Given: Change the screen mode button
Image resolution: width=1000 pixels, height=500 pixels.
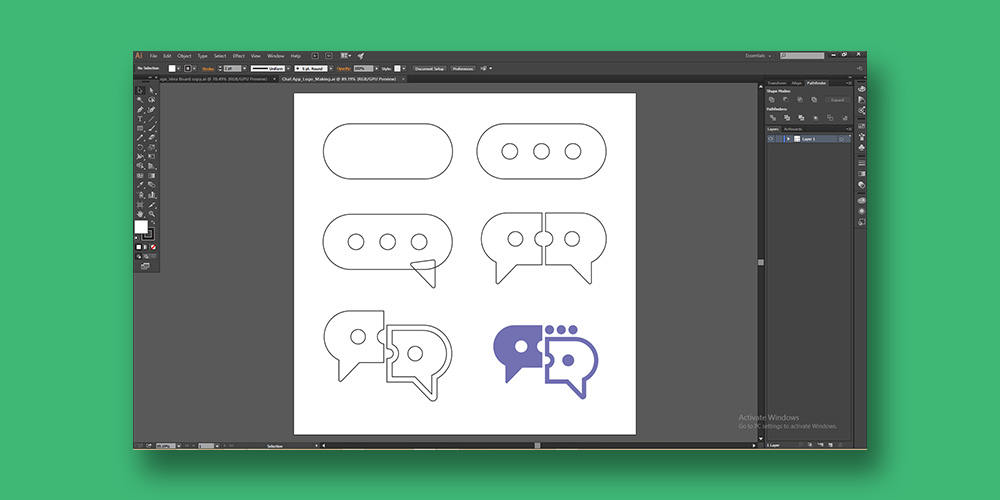Looking at the screenshot, I should click(145, 265).
